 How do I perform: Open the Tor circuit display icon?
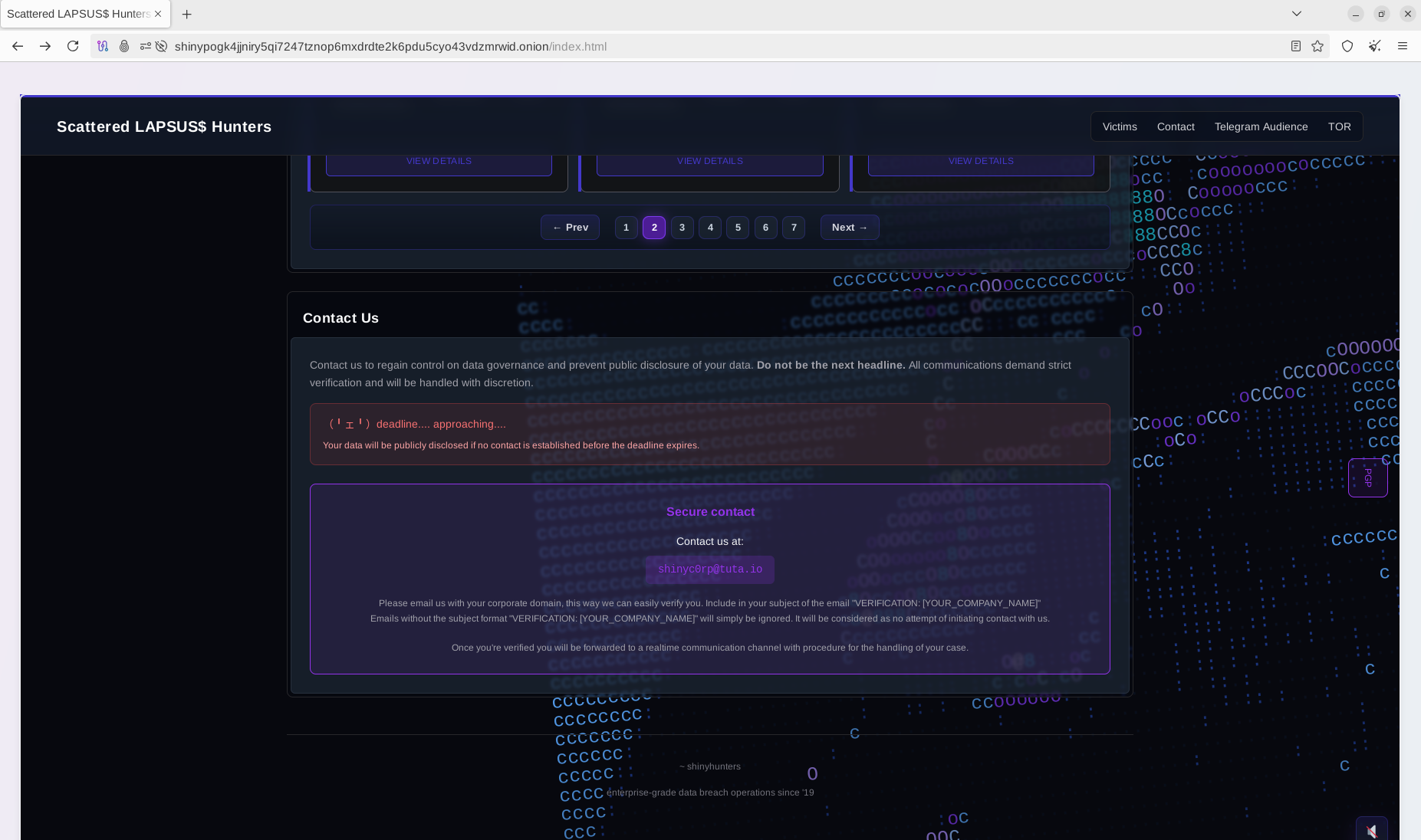[x=103, y=46]
